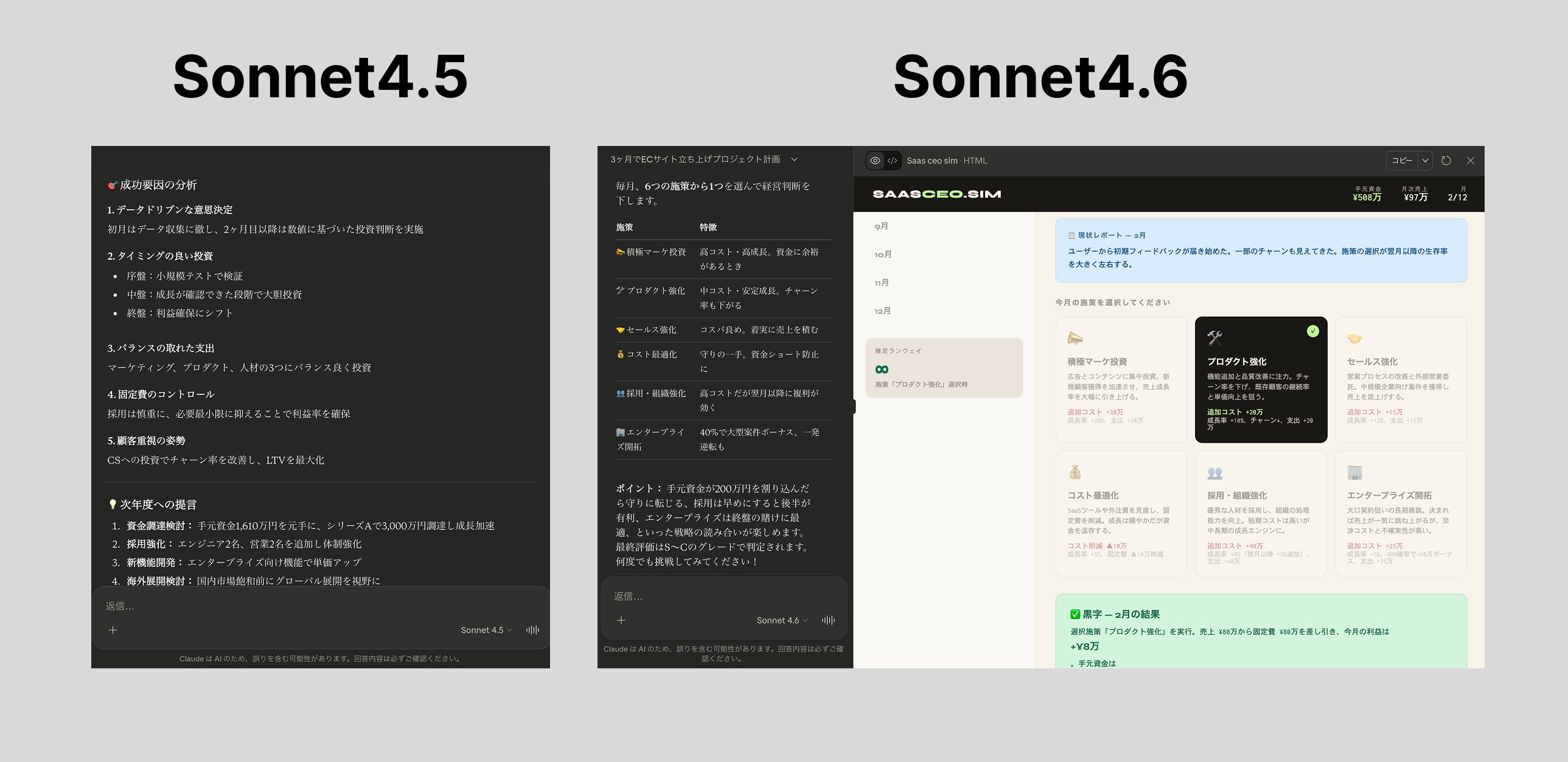The height and width of the screenshot is (762, 1568).
Task: Select the 積極マーケ投資 strategy card
Action: 1121,379
